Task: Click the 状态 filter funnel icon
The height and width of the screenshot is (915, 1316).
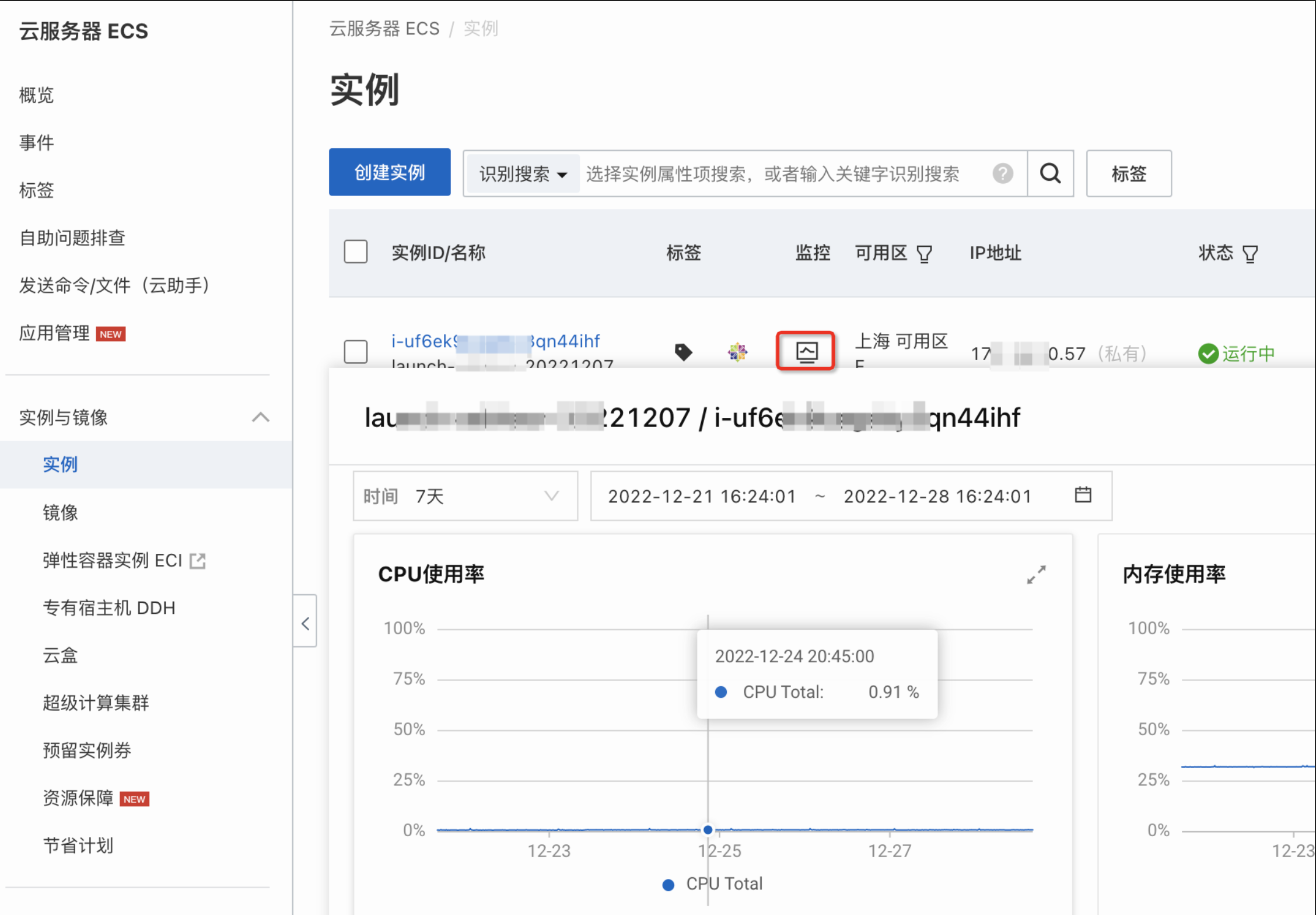Action: click(x=1250, y=254)
